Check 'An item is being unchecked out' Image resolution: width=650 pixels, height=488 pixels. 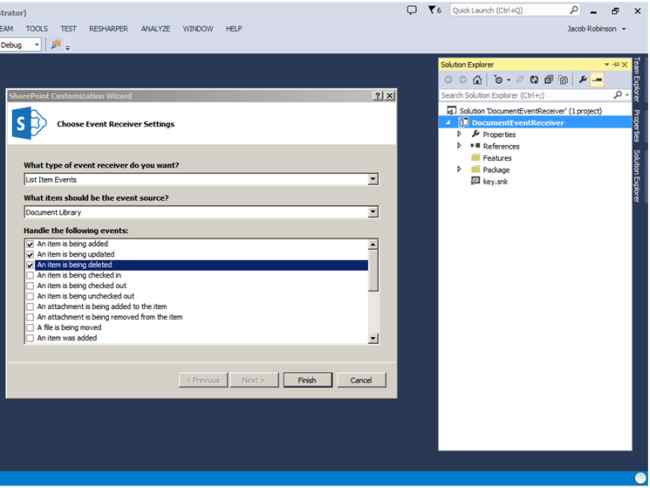click(x=30, y=296)
